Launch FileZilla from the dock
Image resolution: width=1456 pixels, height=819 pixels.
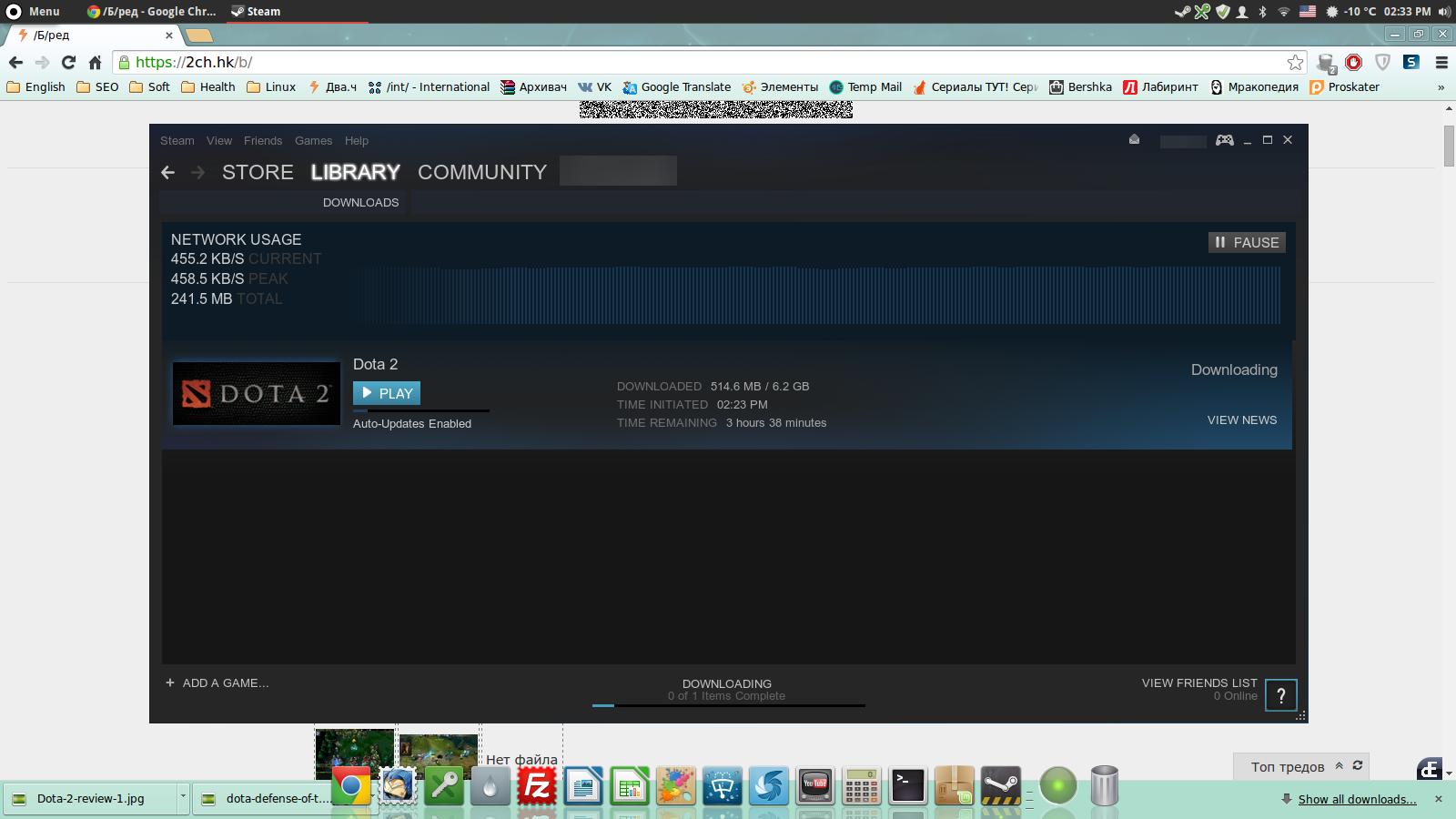click(537, 785)
